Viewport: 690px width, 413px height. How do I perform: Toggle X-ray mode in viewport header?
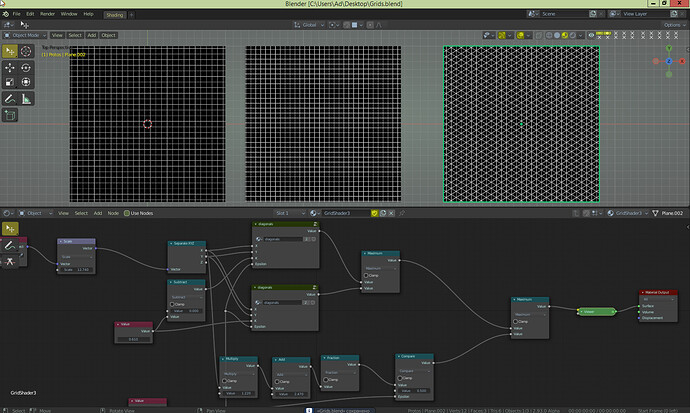pyautogui.click(x=539, y=35)
